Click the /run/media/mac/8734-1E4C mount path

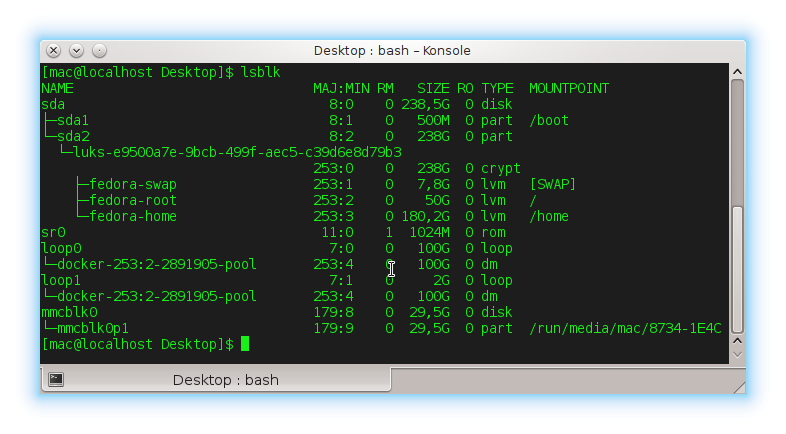coord(624,328)
